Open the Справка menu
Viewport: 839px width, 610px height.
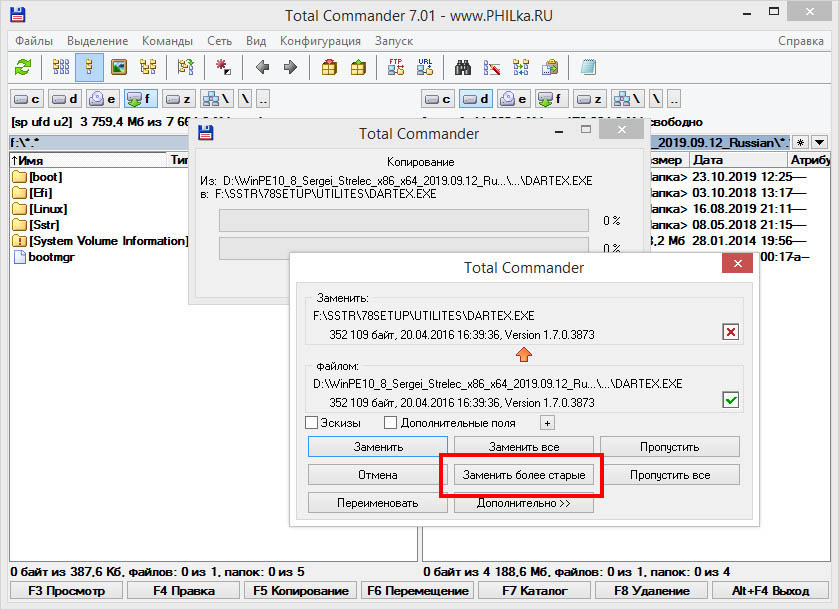pyautogui.click(x=800, y=41)
